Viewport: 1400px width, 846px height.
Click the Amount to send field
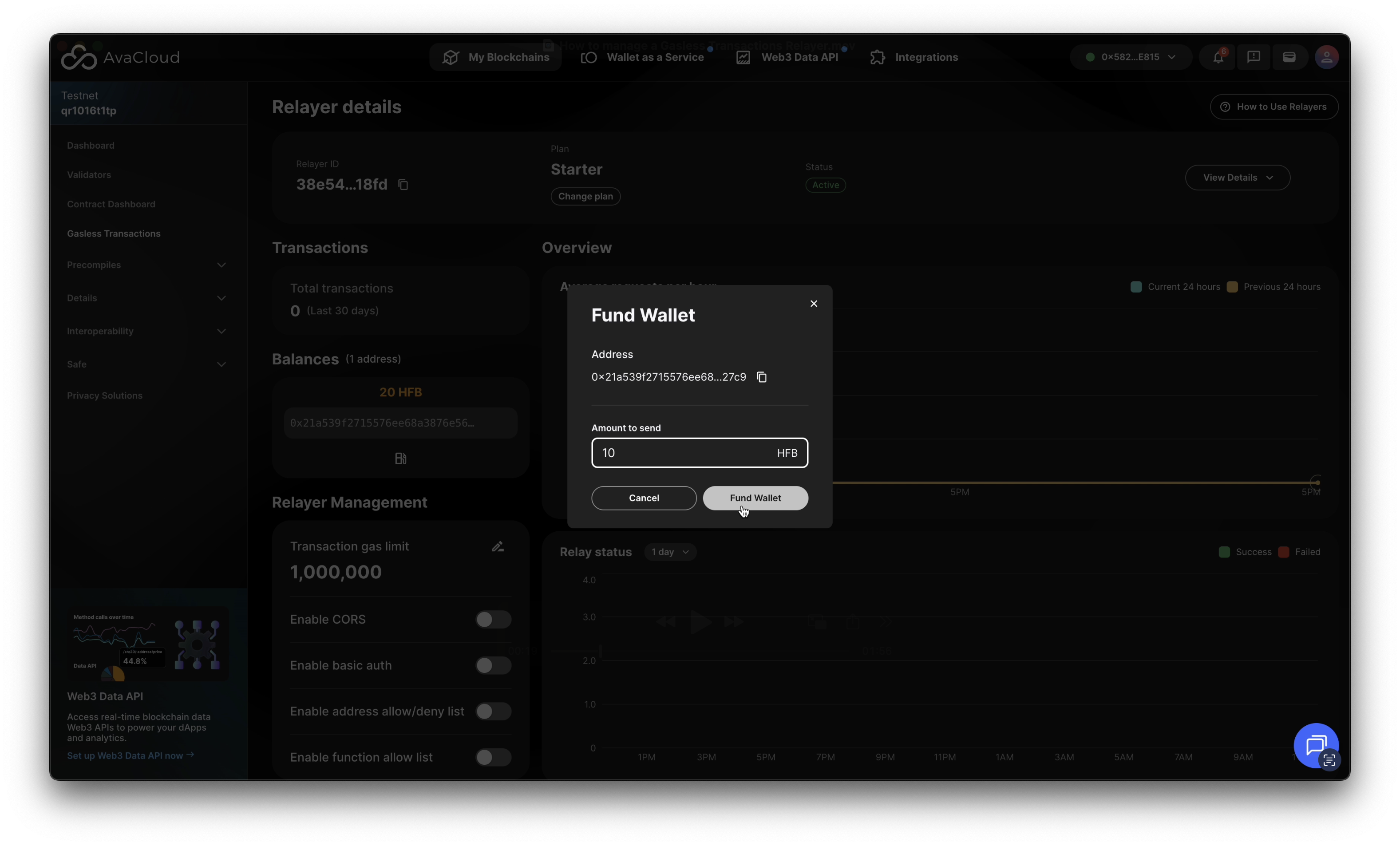(x=682, y=453)
